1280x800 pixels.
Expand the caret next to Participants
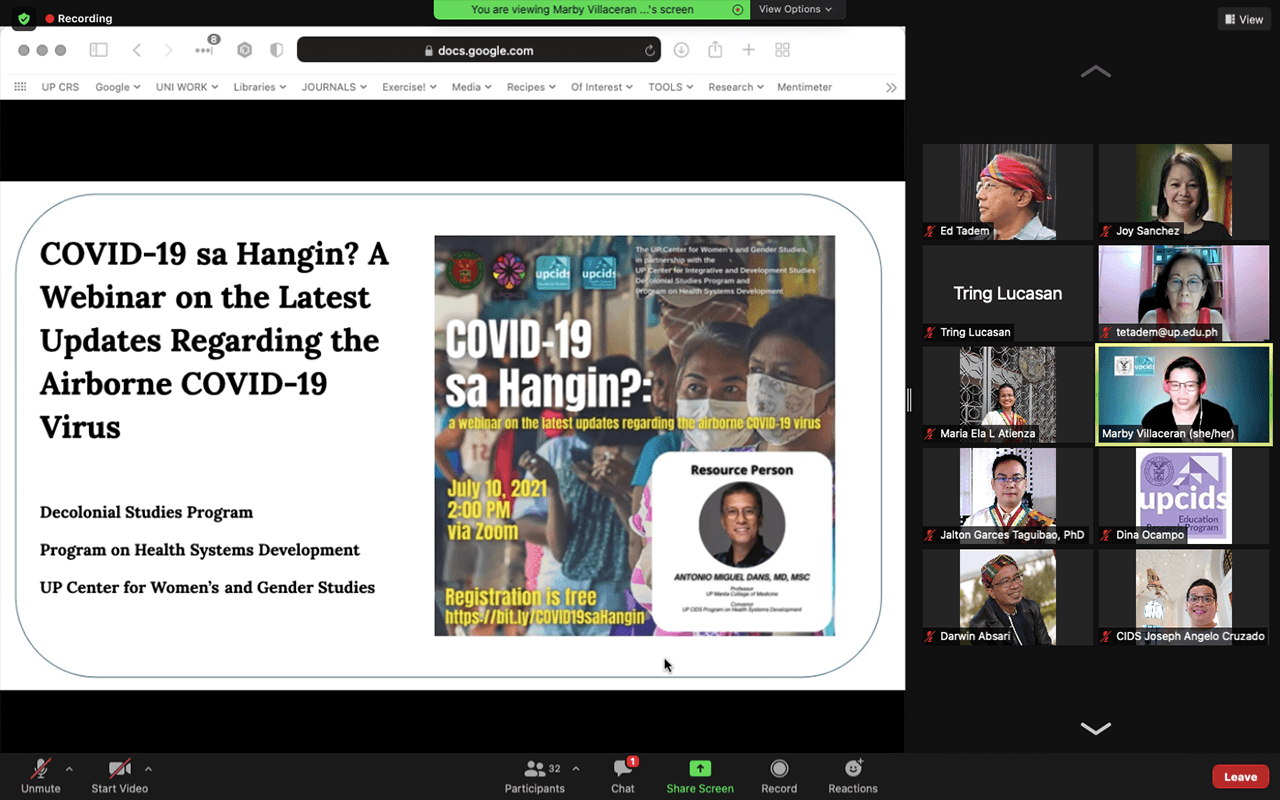click(x=575, y=769)
